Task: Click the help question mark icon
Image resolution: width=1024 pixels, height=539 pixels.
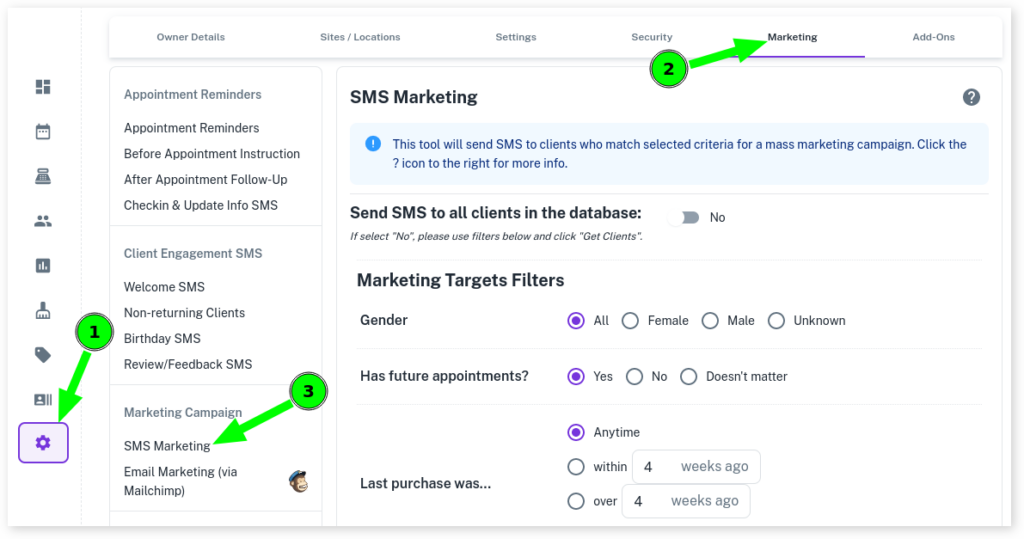Action: click(x=971, y=97)
